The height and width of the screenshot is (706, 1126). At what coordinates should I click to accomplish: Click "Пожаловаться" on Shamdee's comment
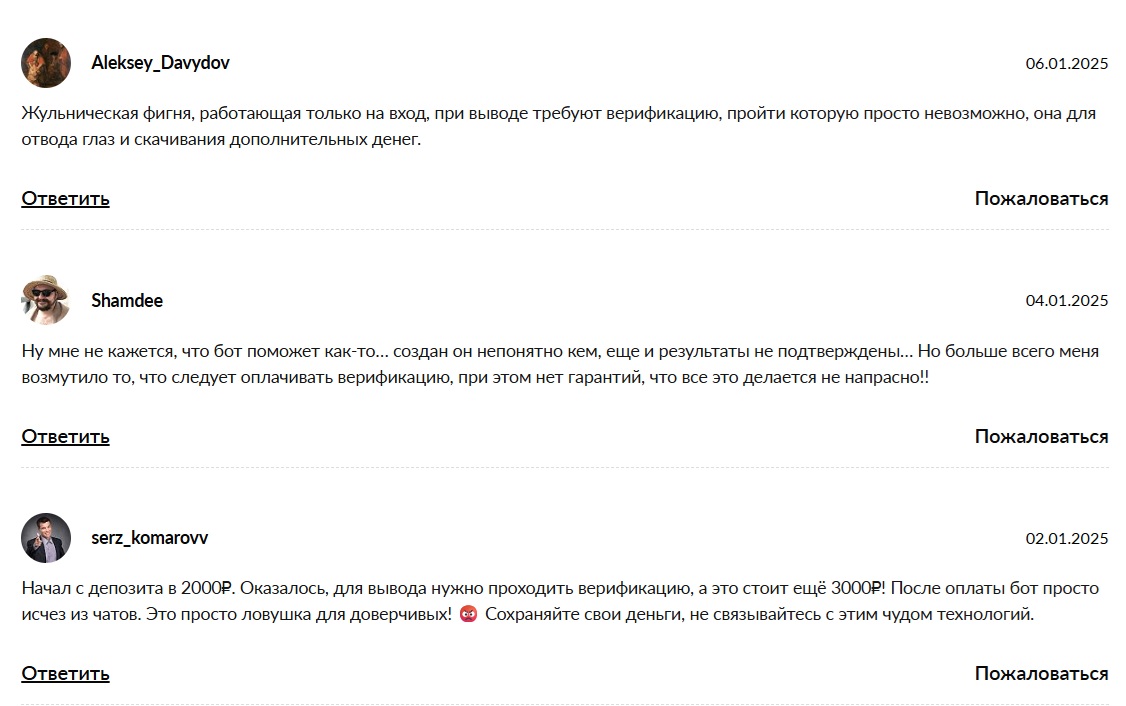coord(1041,436)
